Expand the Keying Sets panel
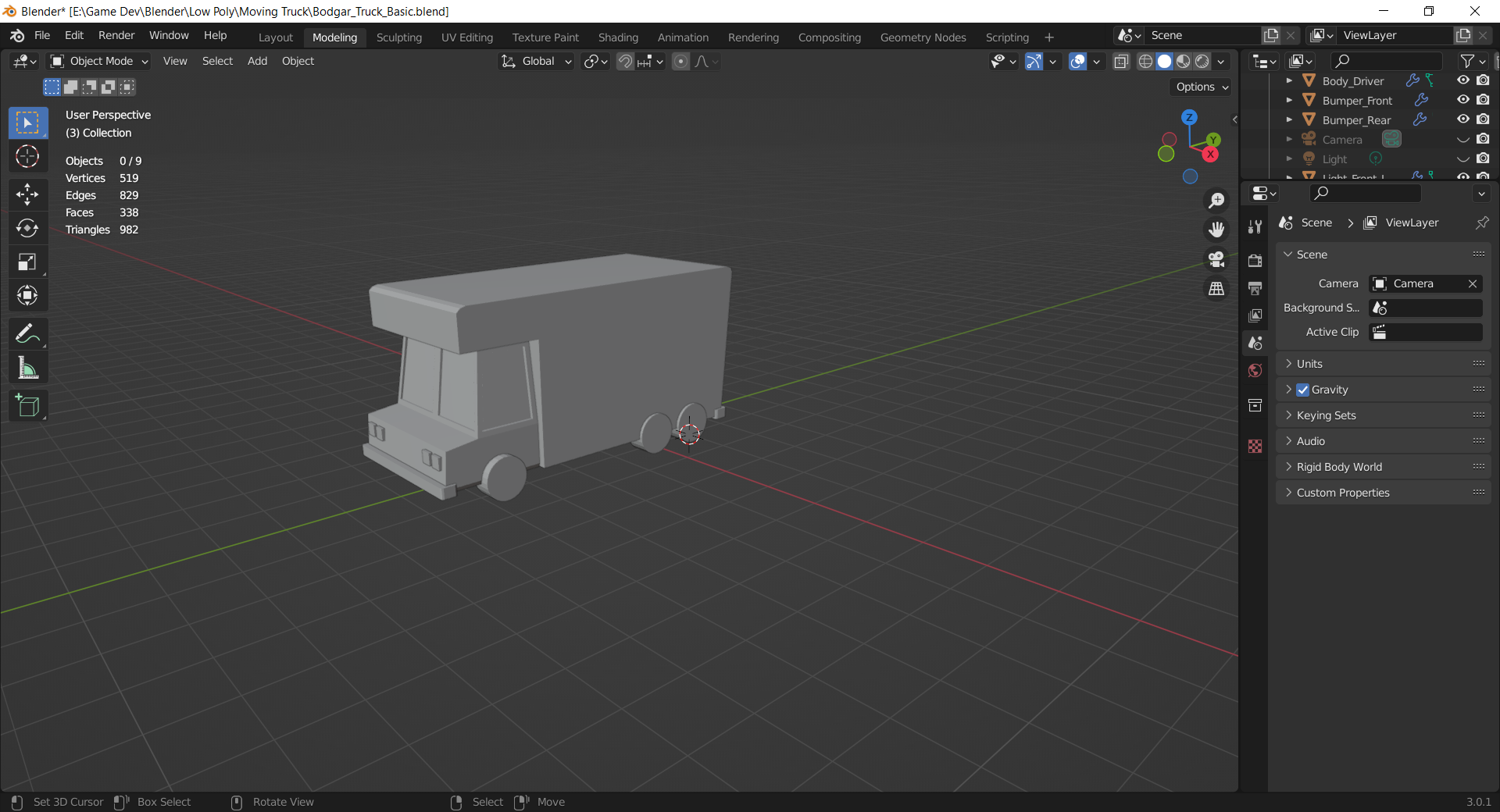The height and width of the screenshot is (812, 1500). point(1384,415)
